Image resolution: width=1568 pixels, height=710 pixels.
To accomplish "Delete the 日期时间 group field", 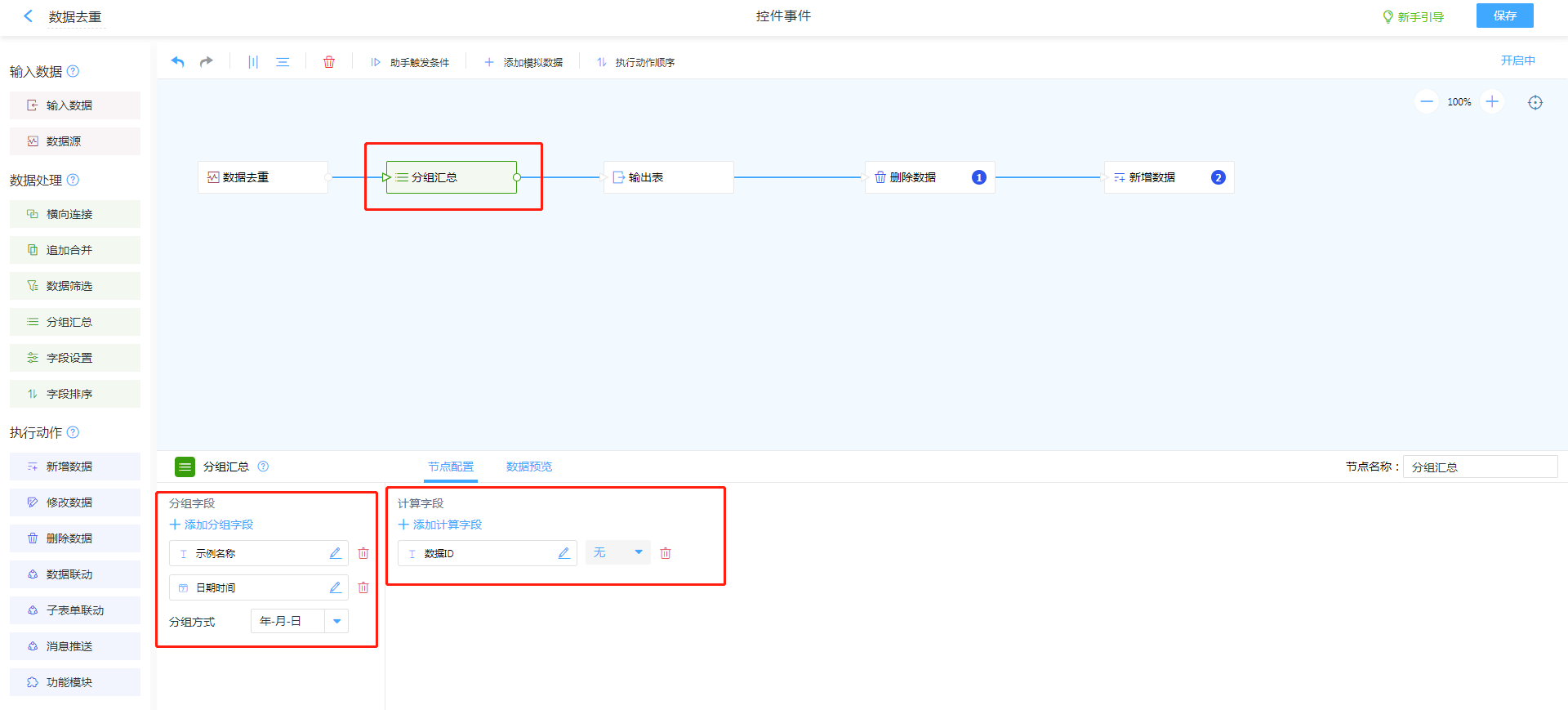I will click(x=363, y=587).
